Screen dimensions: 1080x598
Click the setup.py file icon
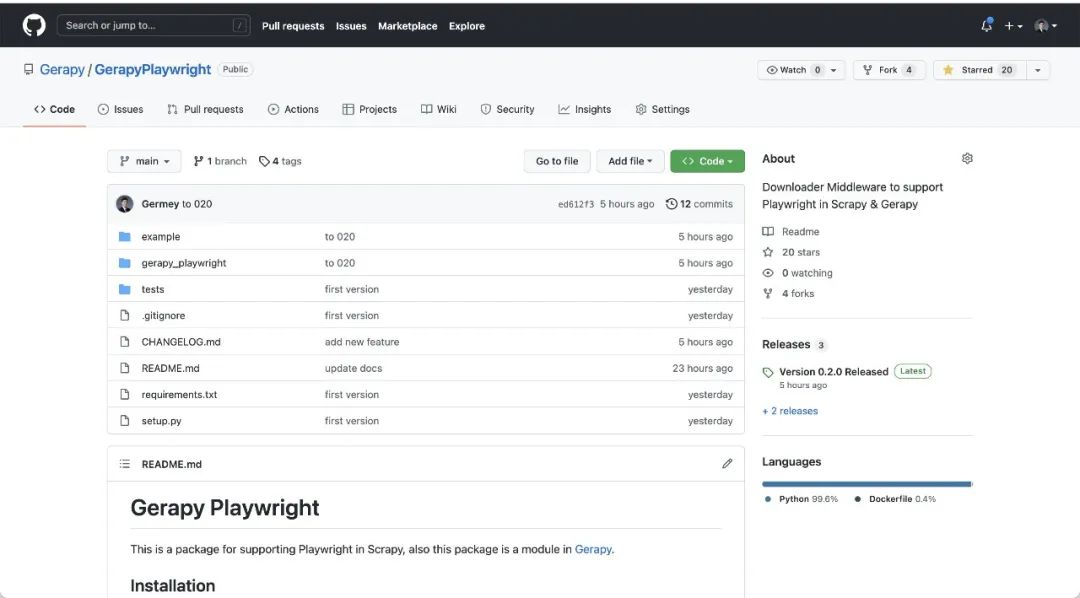tap(125, 420)
